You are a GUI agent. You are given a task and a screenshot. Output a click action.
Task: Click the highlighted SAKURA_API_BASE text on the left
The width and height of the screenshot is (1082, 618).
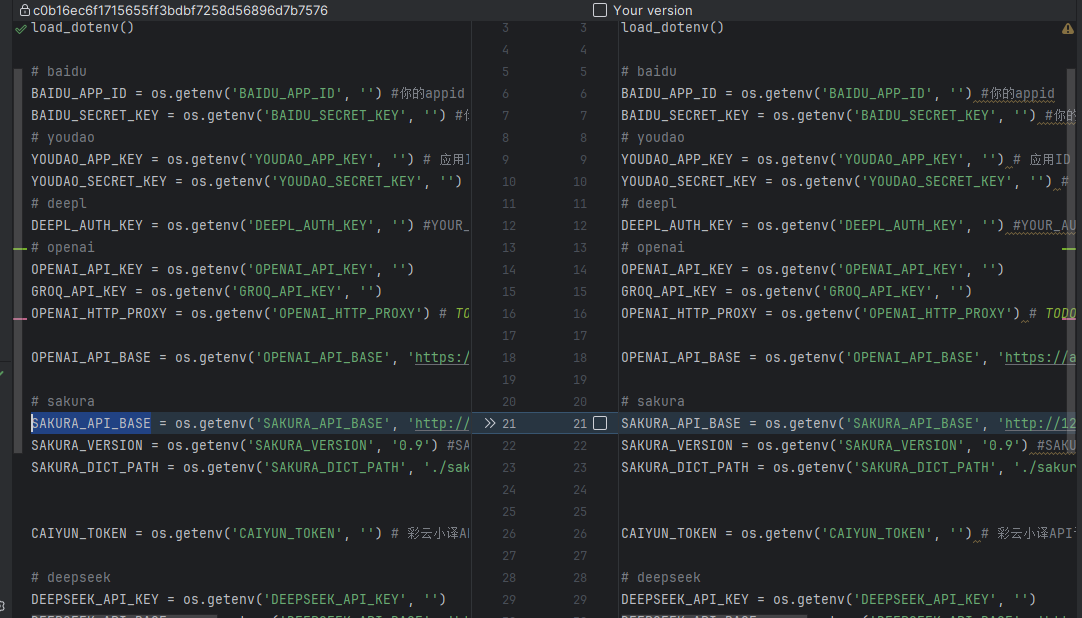[91, 423]
